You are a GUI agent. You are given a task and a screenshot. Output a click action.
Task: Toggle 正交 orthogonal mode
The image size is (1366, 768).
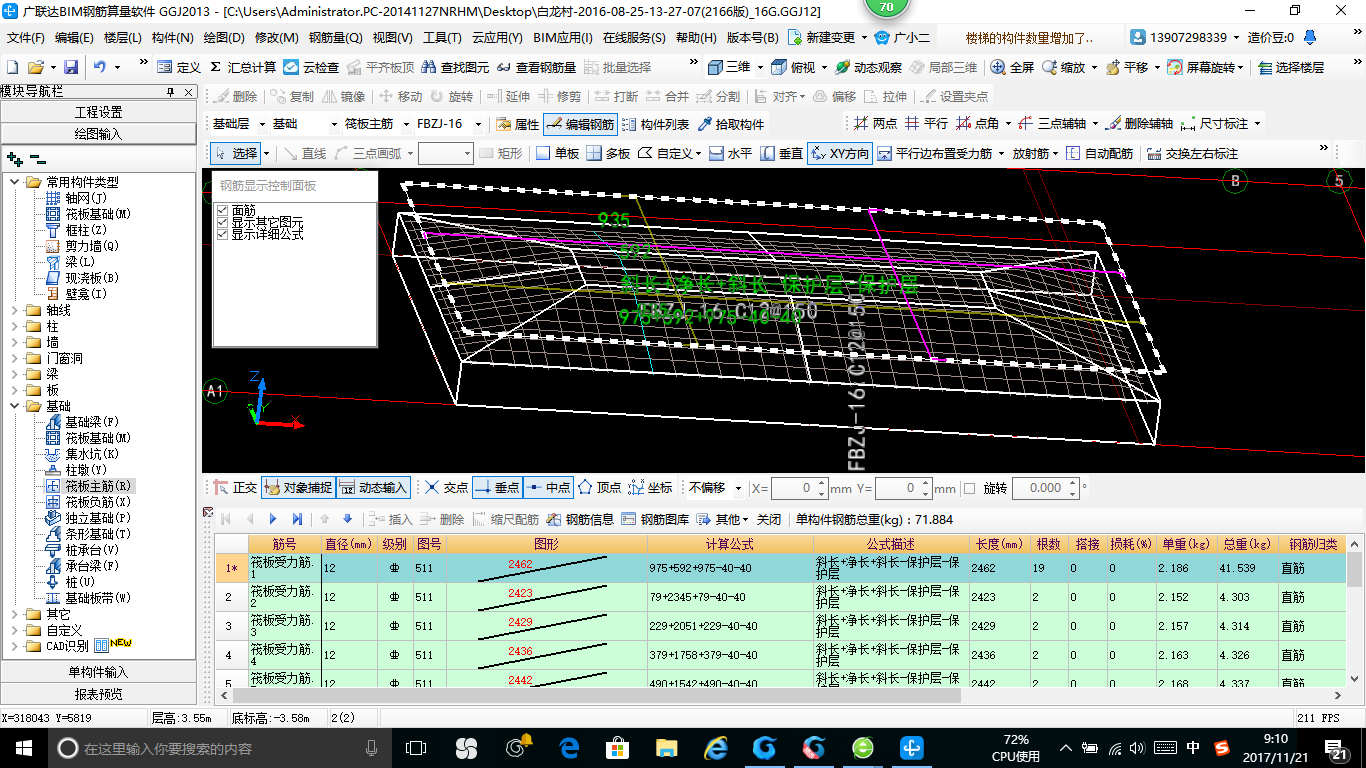pos(234,488)
